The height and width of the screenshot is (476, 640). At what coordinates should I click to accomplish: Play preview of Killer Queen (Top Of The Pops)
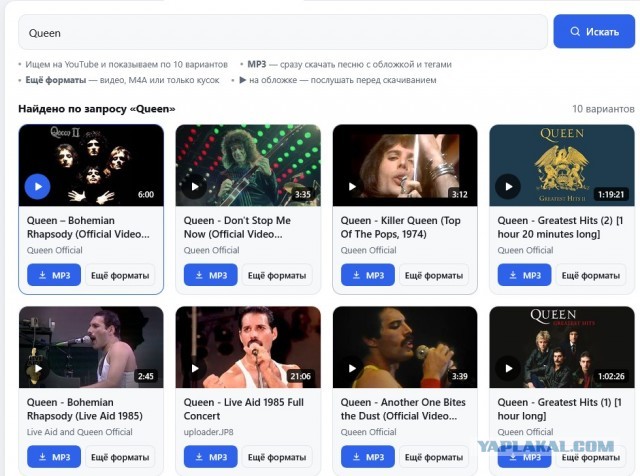352,187
